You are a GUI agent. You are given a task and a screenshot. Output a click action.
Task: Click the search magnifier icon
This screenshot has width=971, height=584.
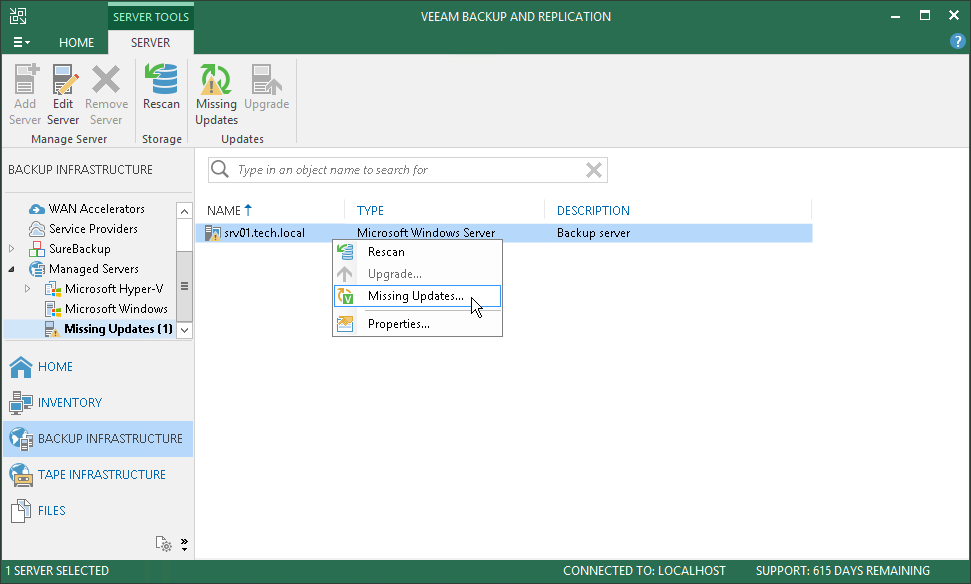(220, 169)
